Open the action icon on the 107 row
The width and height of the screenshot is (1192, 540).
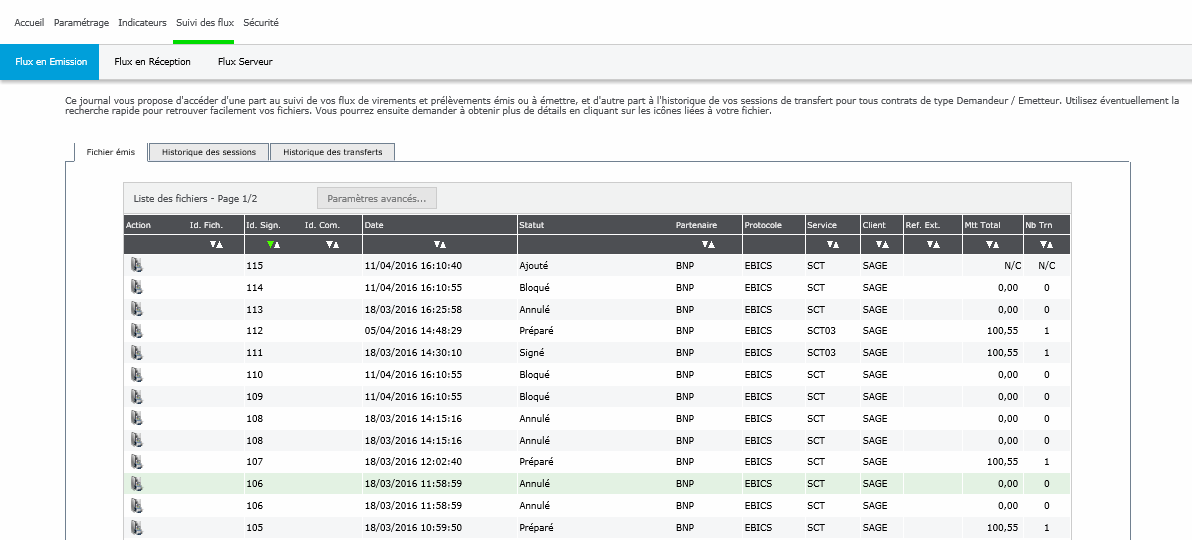(x=137, y=462)
